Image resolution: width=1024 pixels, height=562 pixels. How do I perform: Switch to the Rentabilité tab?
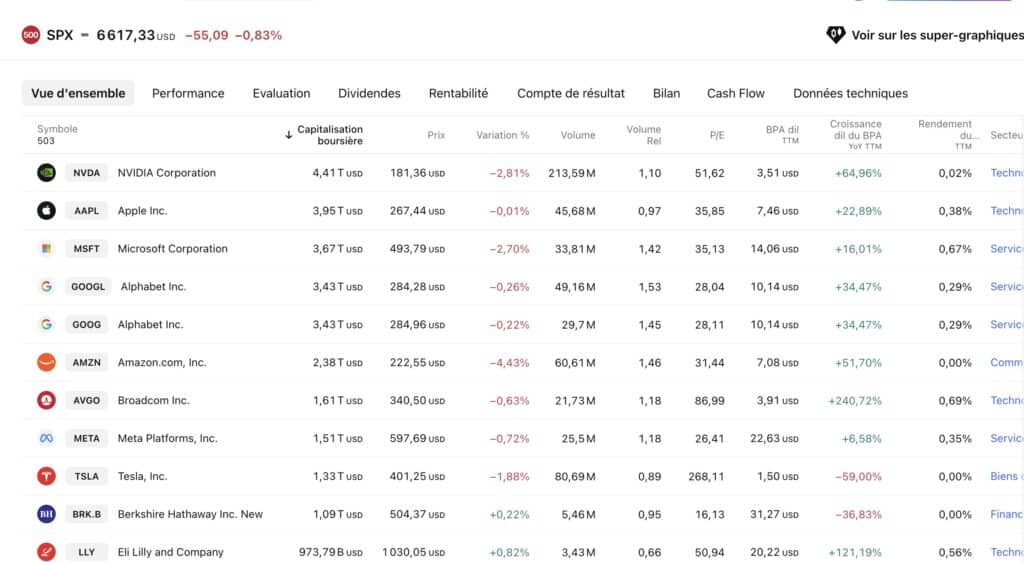coord(458,93)
